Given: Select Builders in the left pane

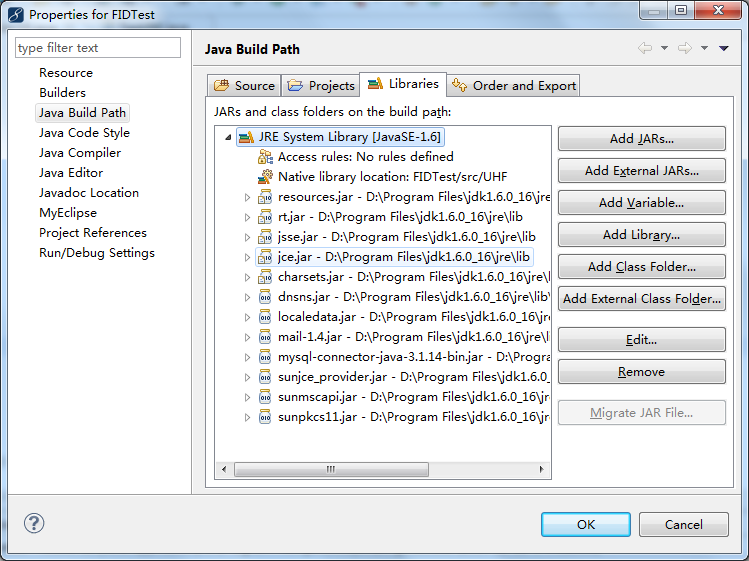Looking at the screenshot, I should pos(62,93).
